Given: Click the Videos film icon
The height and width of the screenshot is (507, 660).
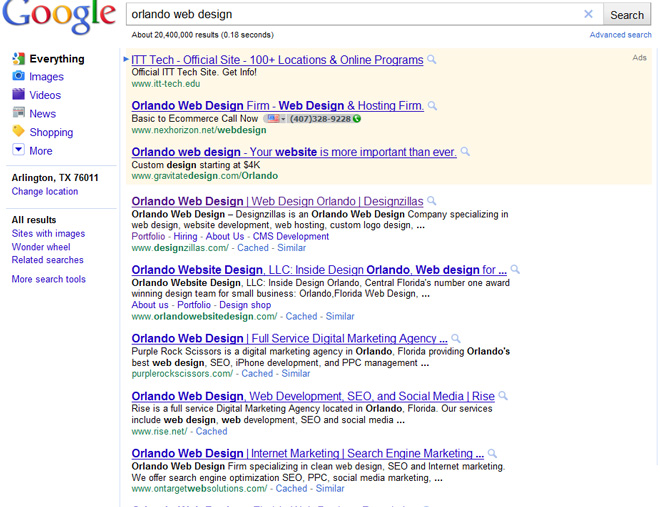Looking at the screenshot, I should pyautogui.click(x=18, y=94).
